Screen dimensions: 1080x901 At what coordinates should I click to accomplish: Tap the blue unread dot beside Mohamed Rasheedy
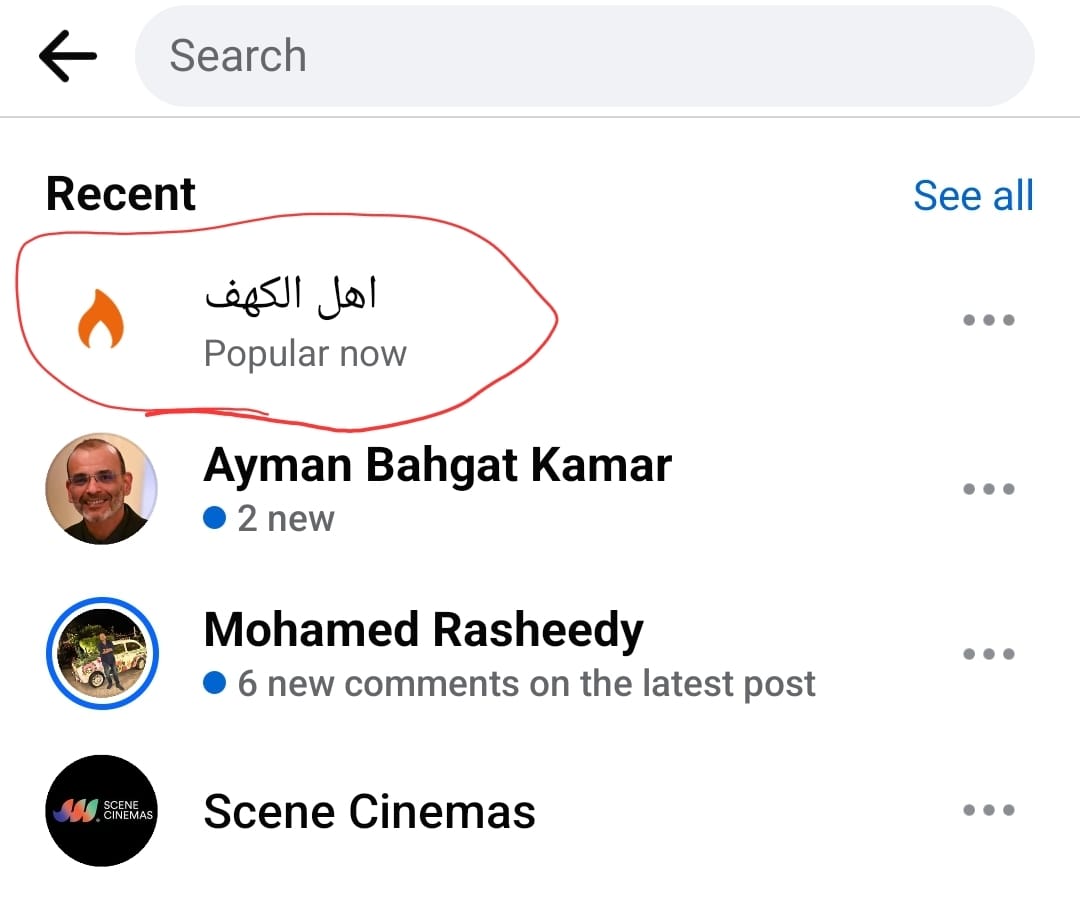coord(213,684)
